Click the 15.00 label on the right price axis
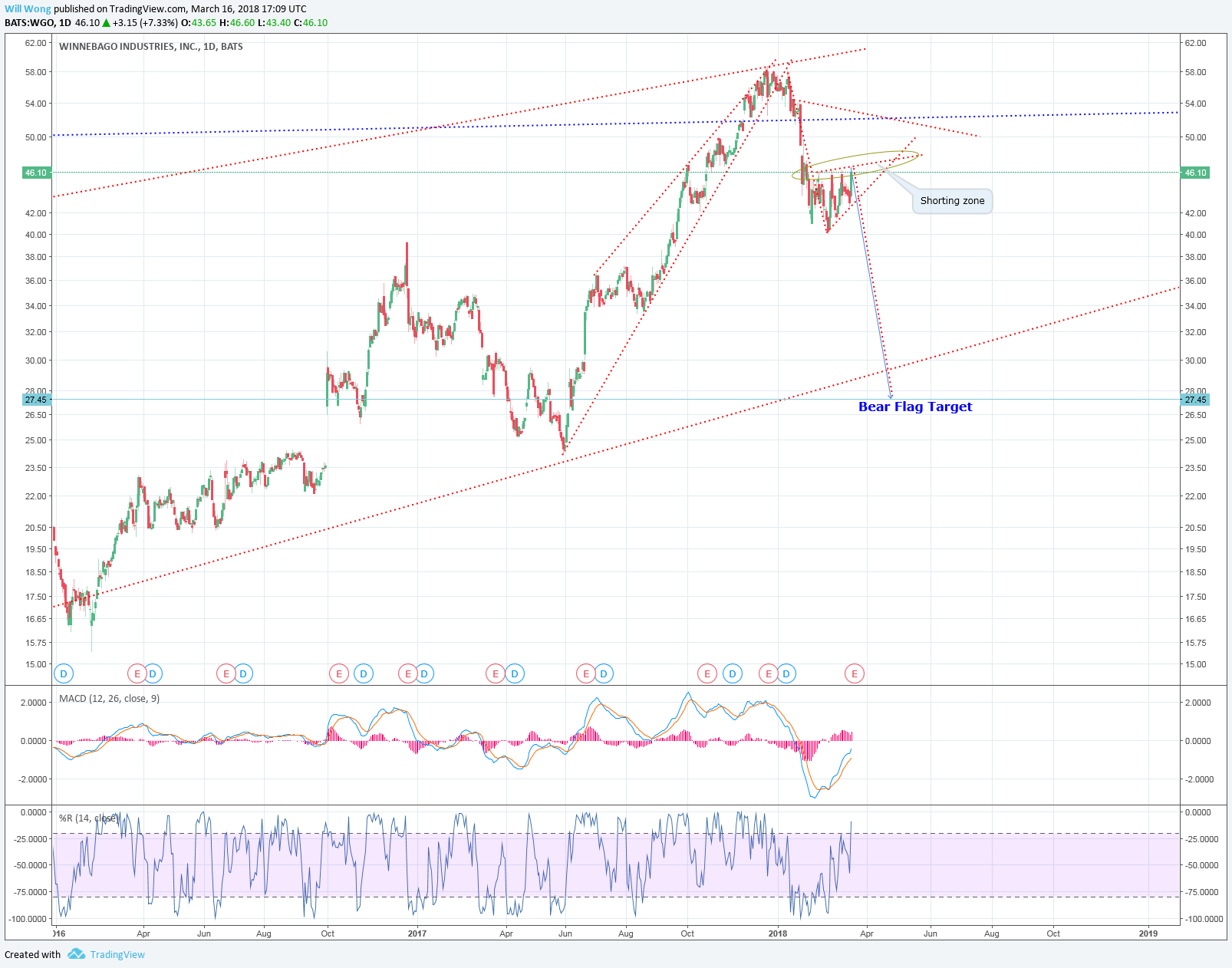Screen dimensions: 1232x968 1196,664
